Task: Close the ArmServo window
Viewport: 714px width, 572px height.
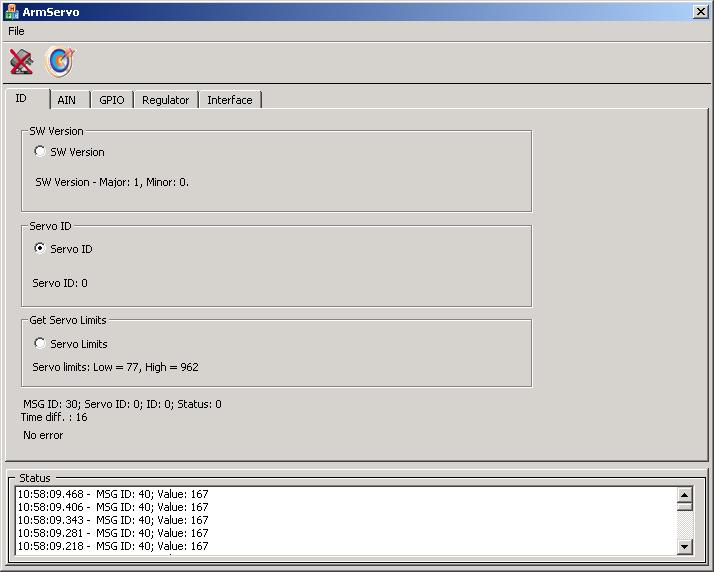Action: [700, 11]
